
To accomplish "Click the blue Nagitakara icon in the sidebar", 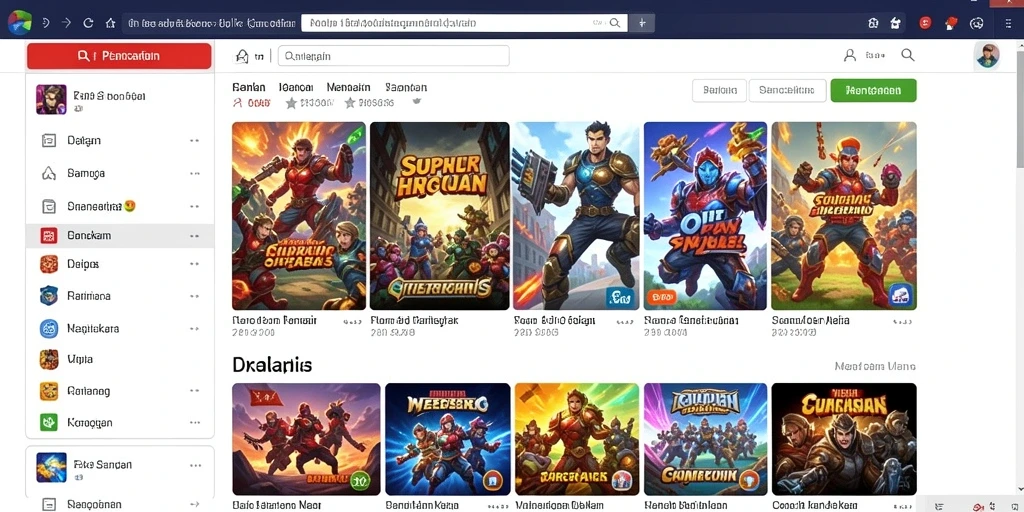I will click(x=49, y=328).
